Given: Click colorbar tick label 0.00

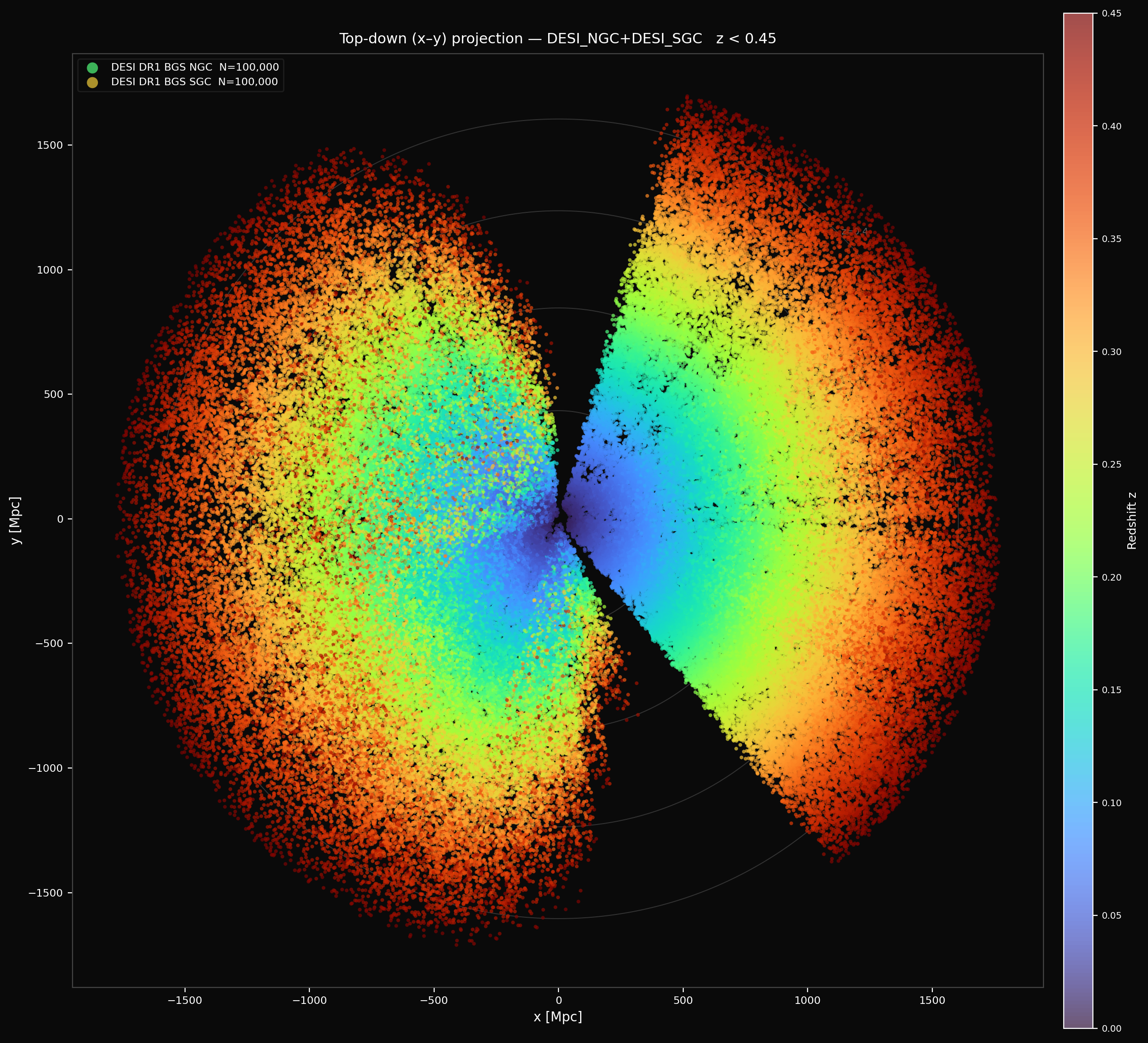Looking at the screenshot, I should pos(1111,1028).
